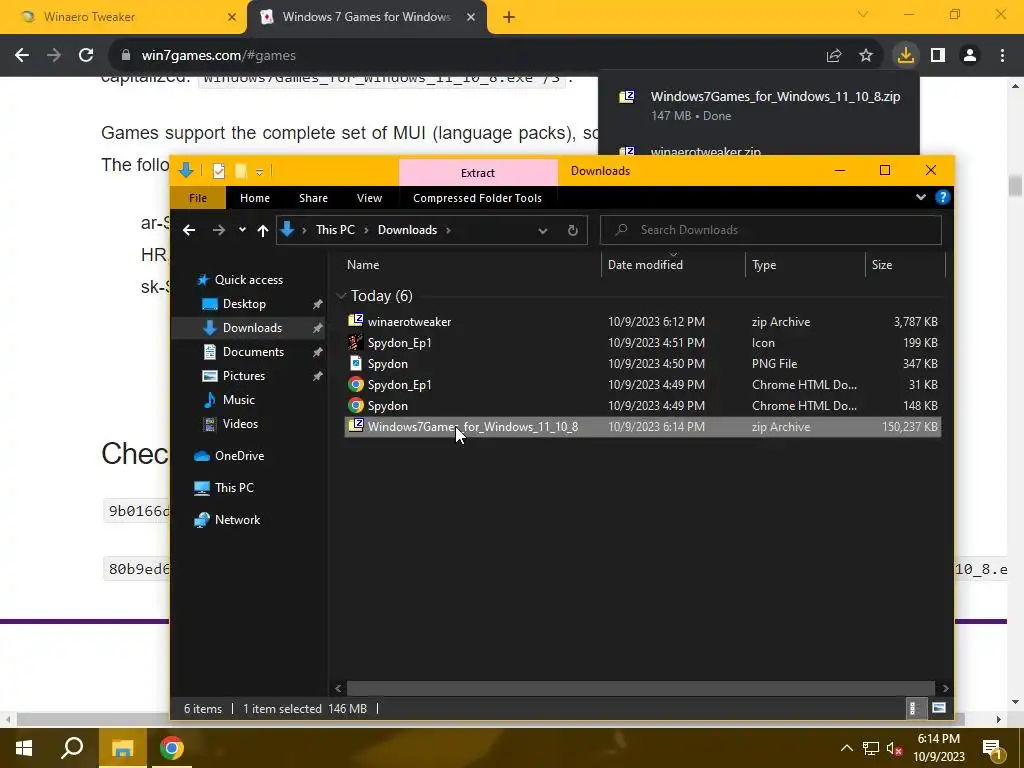
Task: Click the Chrome downloads toolbar icon
Action: point(905,56)
